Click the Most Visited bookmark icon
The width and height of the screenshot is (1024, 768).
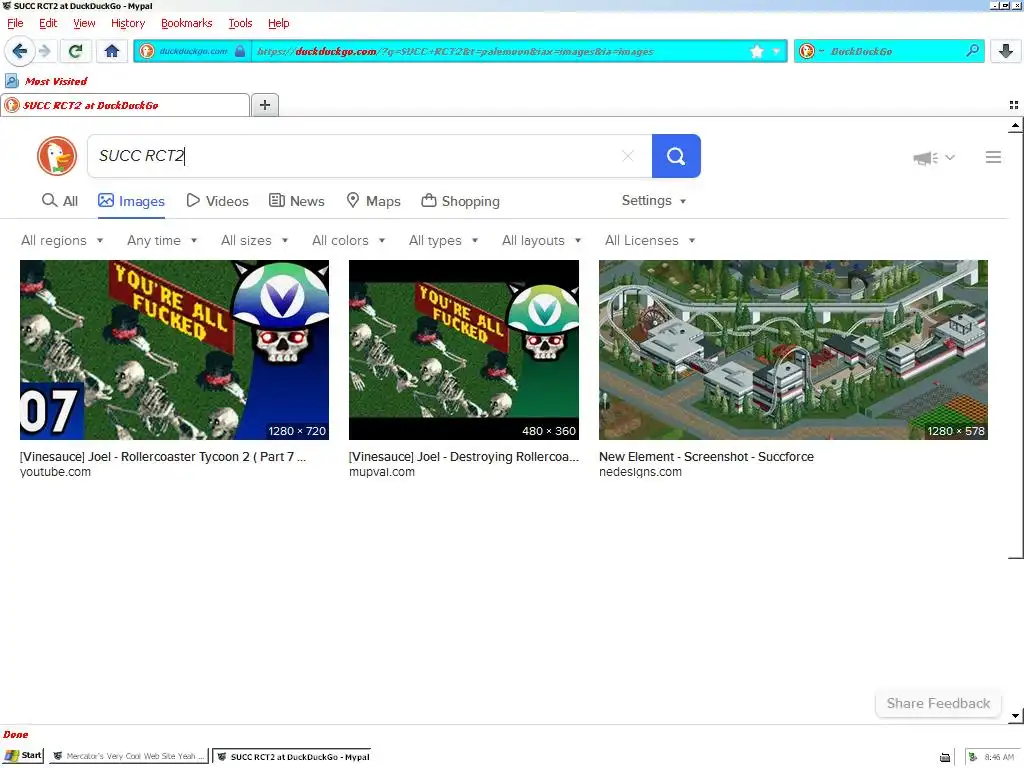point(12,81)
